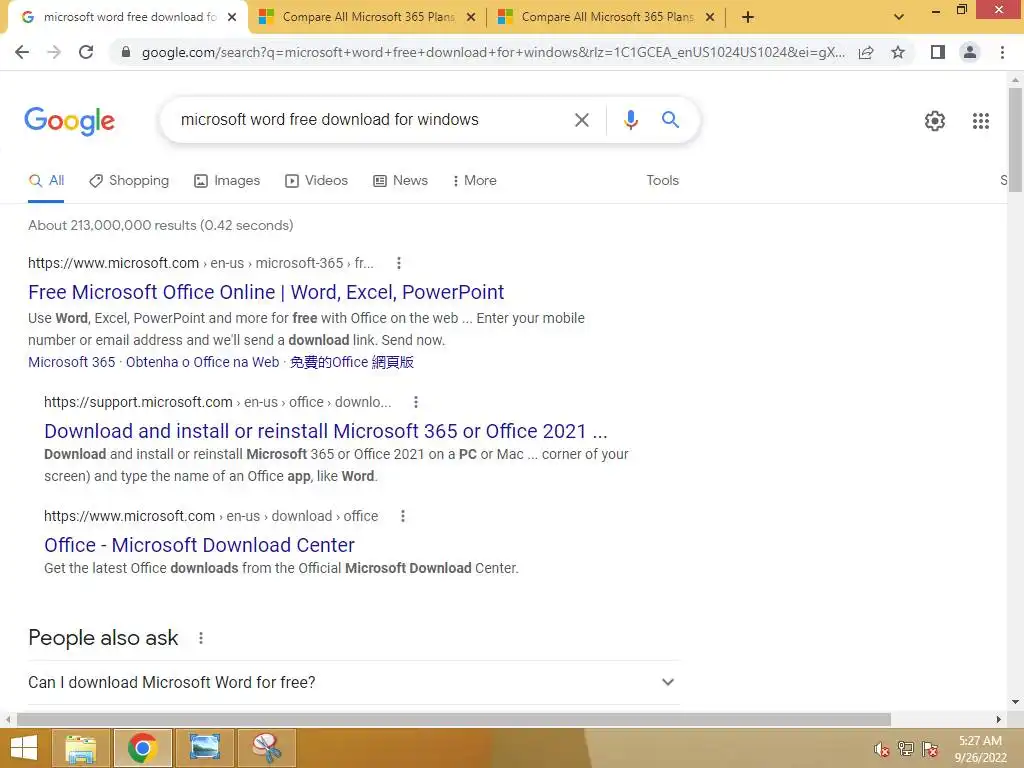Open the '免費的Office 網頁版' sitelink

point(352,362)
